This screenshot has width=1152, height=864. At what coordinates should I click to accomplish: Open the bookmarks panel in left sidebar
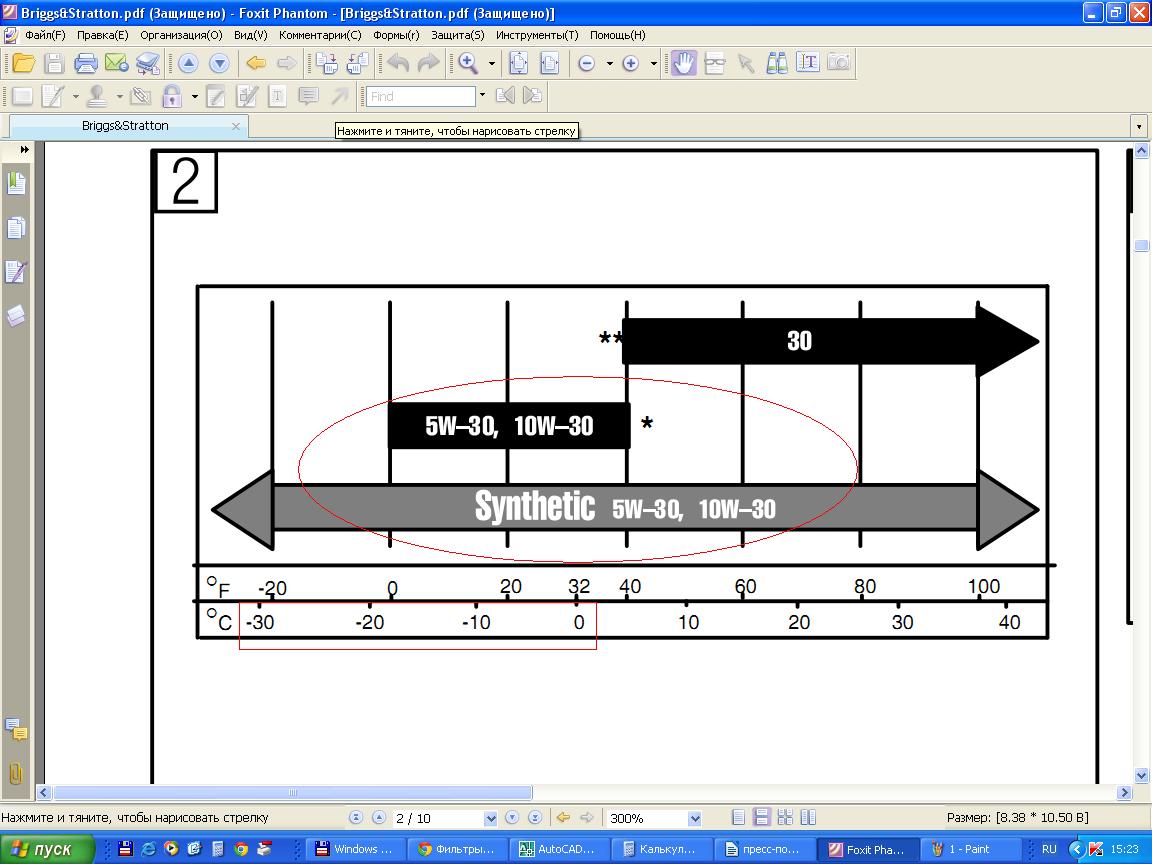[x=16, y=183]
